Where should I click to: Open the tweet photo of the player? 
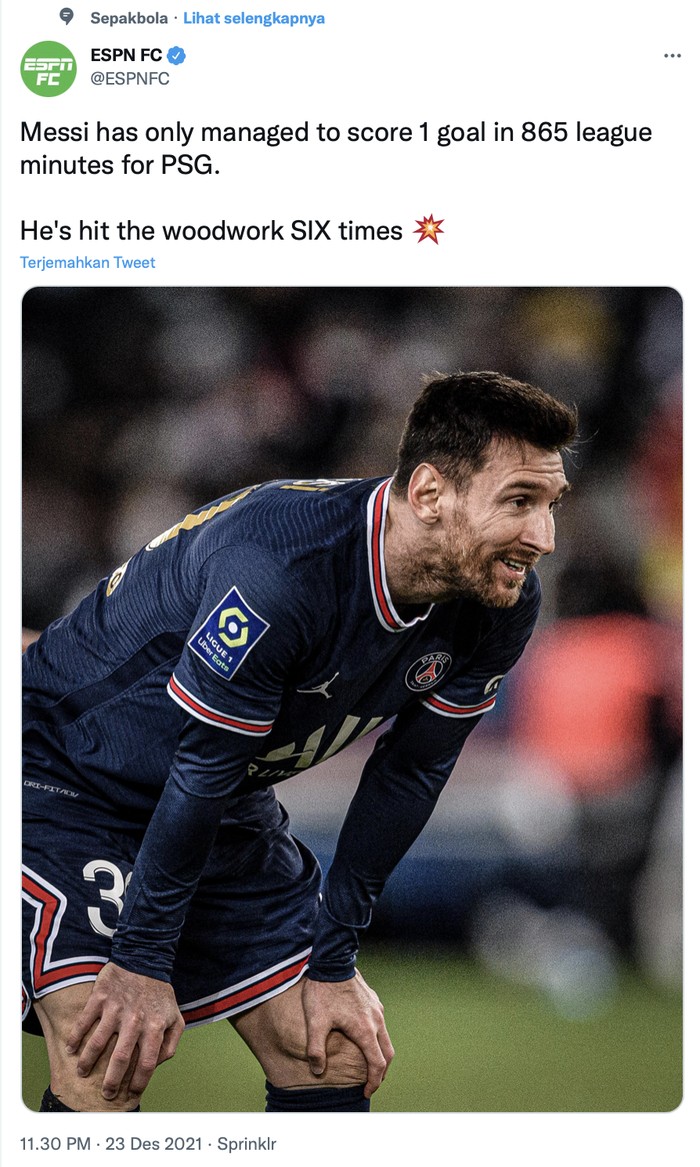click(352, 698)
